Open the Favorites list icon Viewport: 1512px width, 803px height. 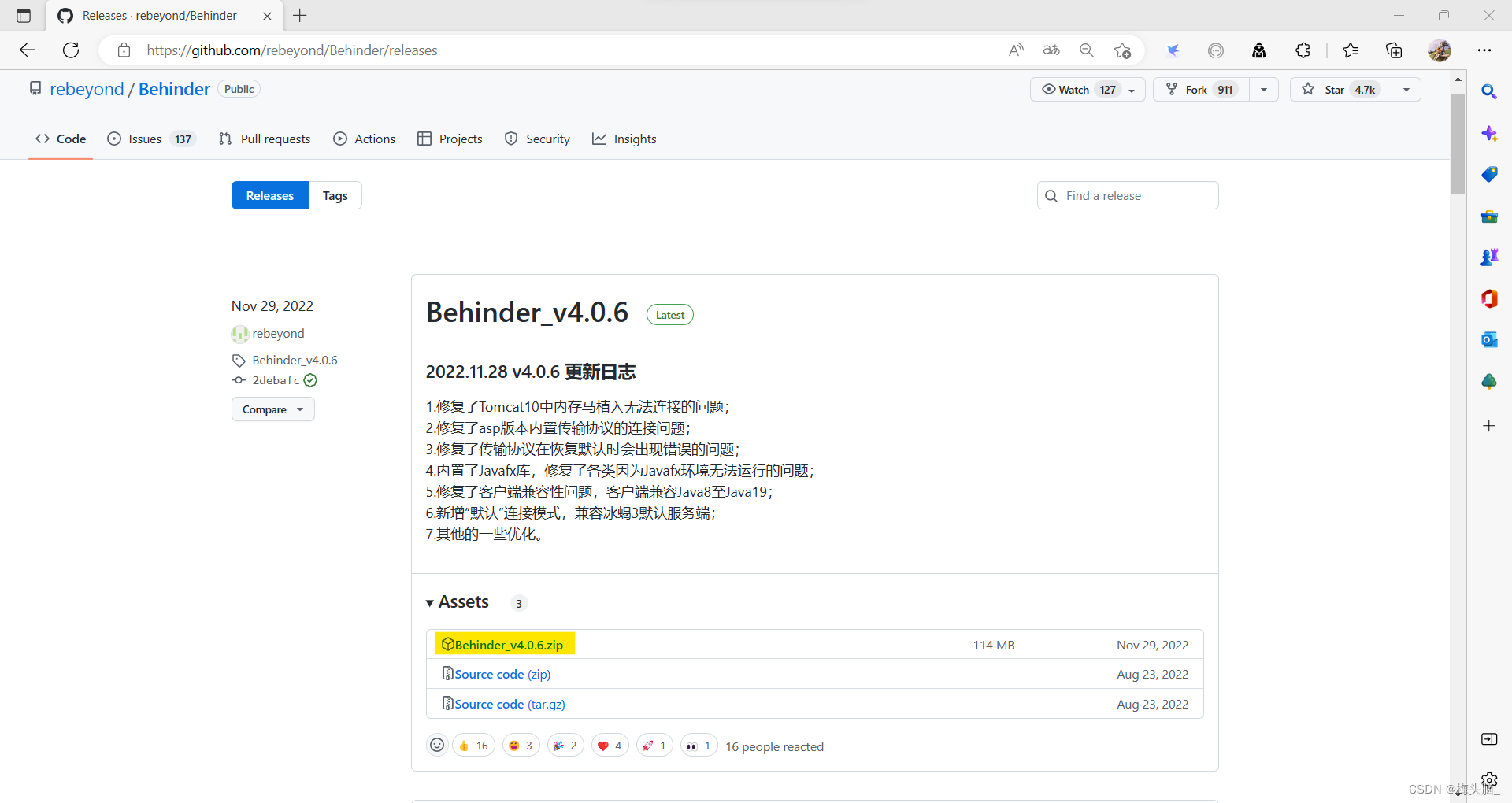click(1351, 50)
